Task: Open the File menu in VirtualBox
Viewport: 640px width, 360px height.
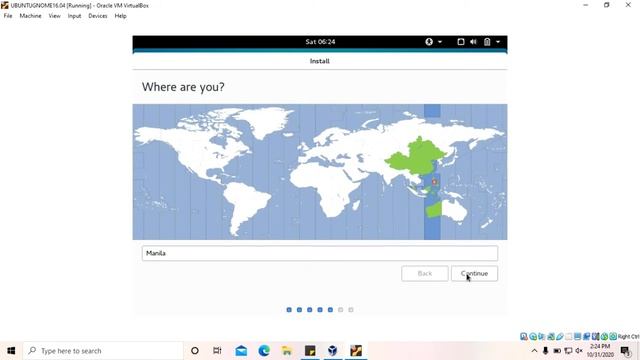Action: click(x=8, y=16)
